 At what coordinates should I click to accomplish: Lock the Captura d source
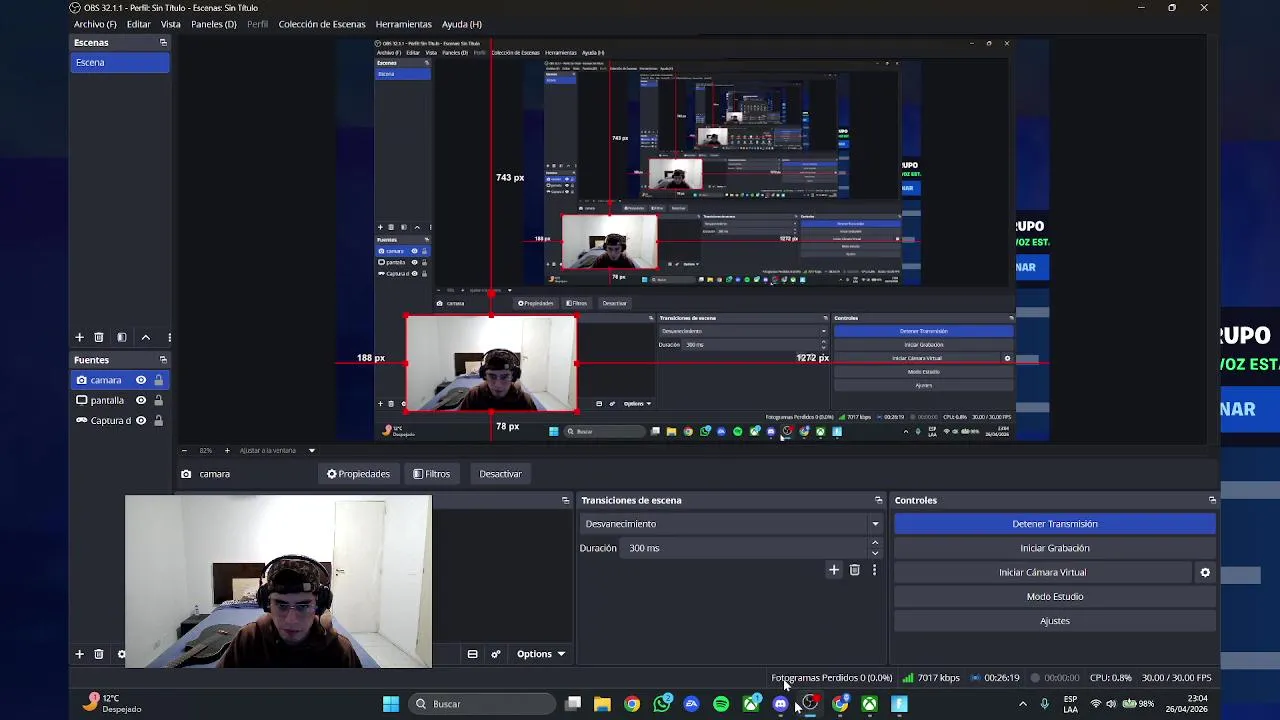(x=158, y=420)
